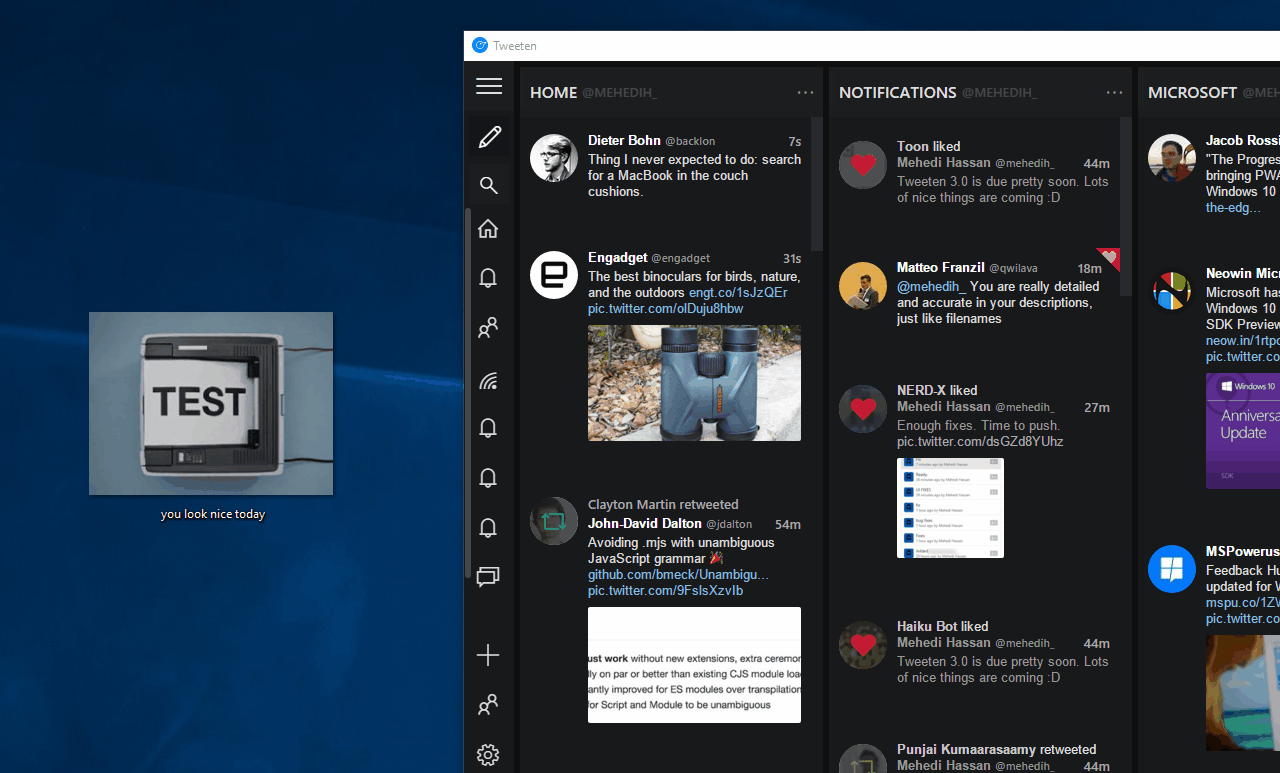Image resolution: width=1280 pixels, height=773 pixels.
Task: Open the accounts icon just above settings gear
Action: [x=488, y=705]
